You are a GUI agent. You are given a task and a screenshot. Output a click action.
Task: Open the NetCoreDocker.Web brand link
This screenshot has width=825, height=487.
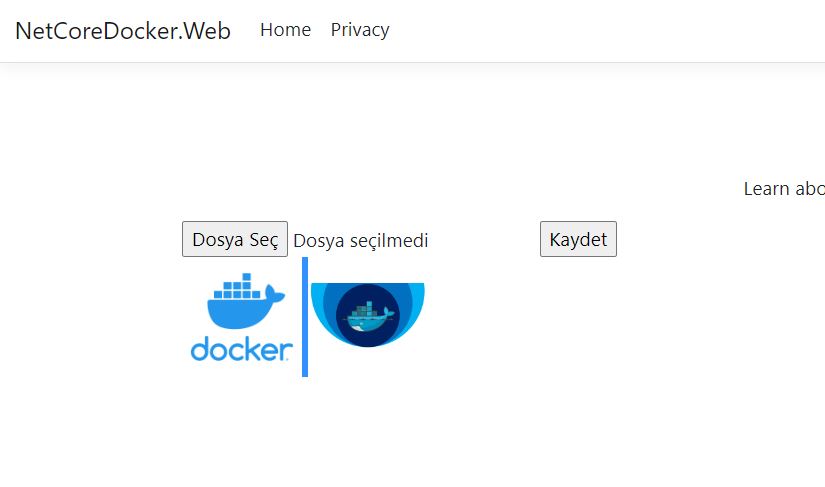(123, 30)
